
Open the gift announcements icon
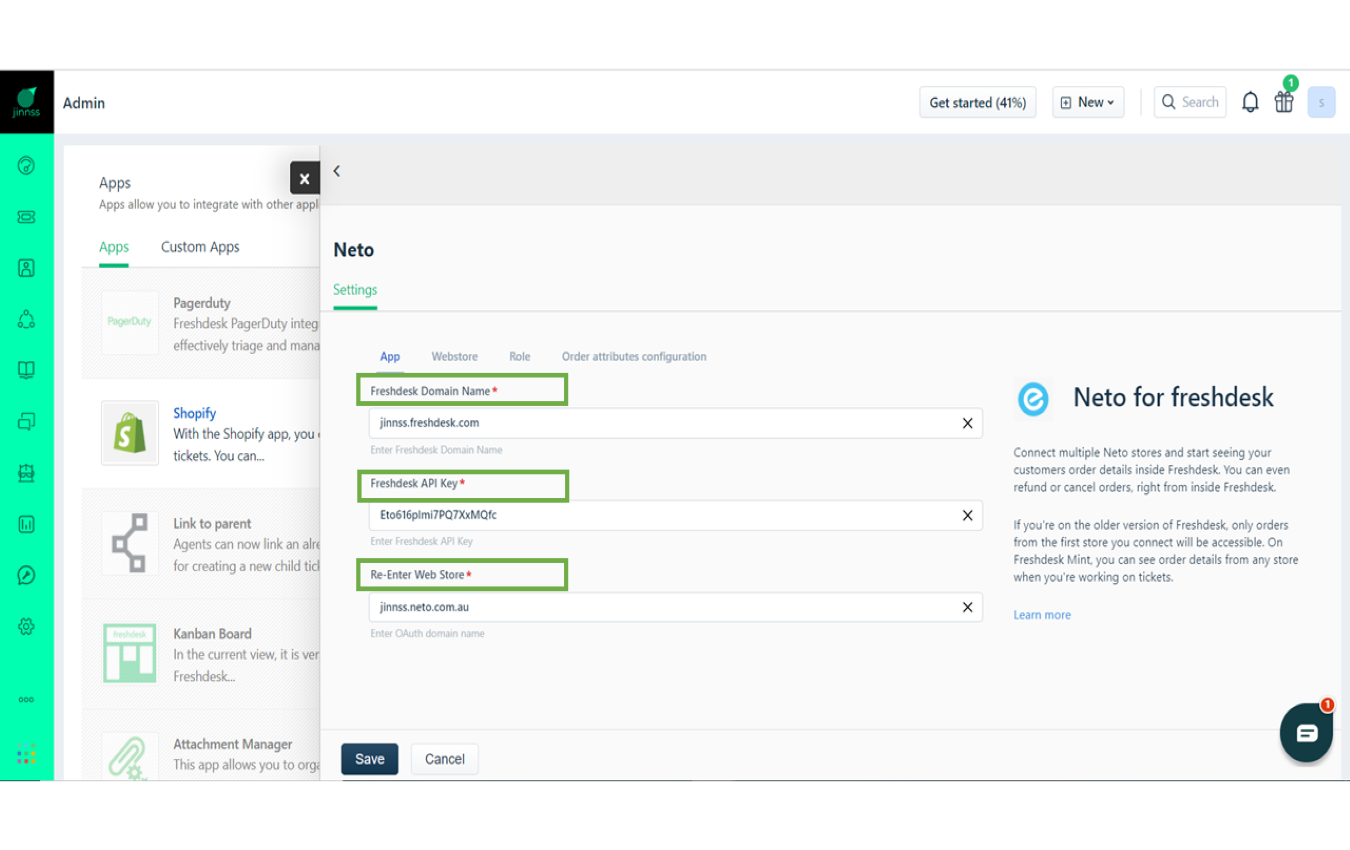coord(1284,101)
